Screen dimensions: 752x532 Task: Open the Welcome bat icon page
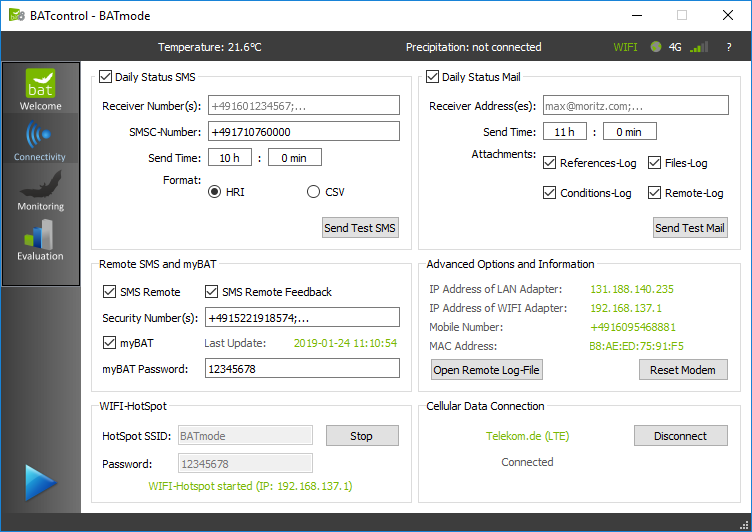tap(40, 87)
